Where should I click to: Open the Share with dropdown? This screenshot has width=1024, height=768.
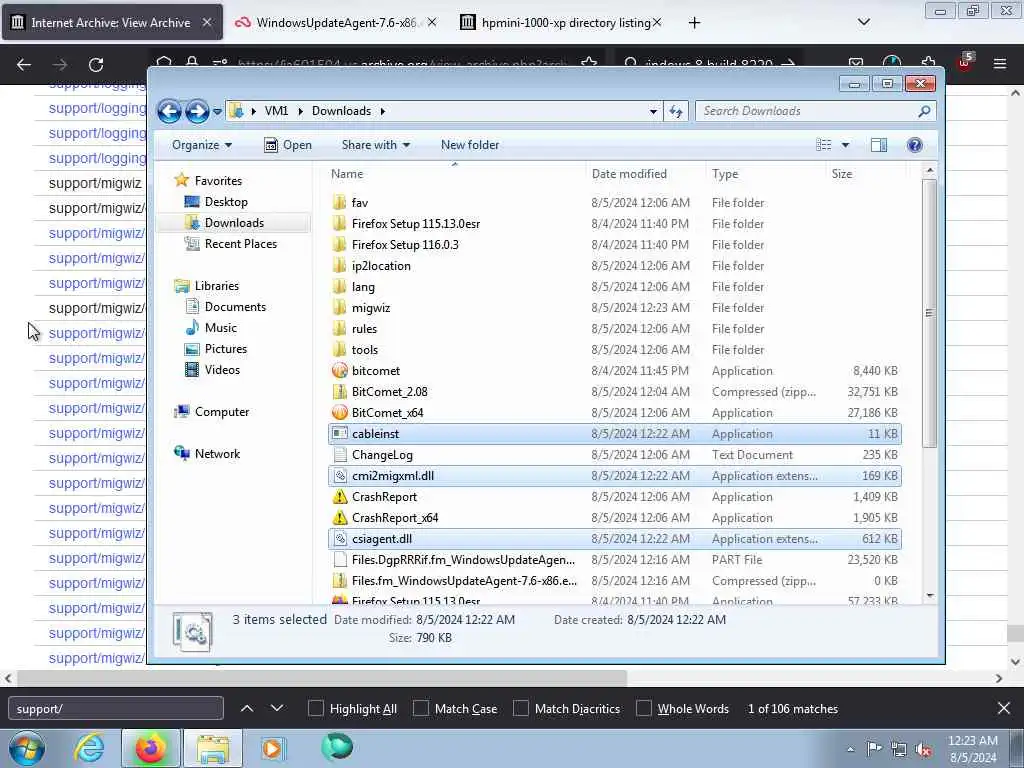click(376, 145)
